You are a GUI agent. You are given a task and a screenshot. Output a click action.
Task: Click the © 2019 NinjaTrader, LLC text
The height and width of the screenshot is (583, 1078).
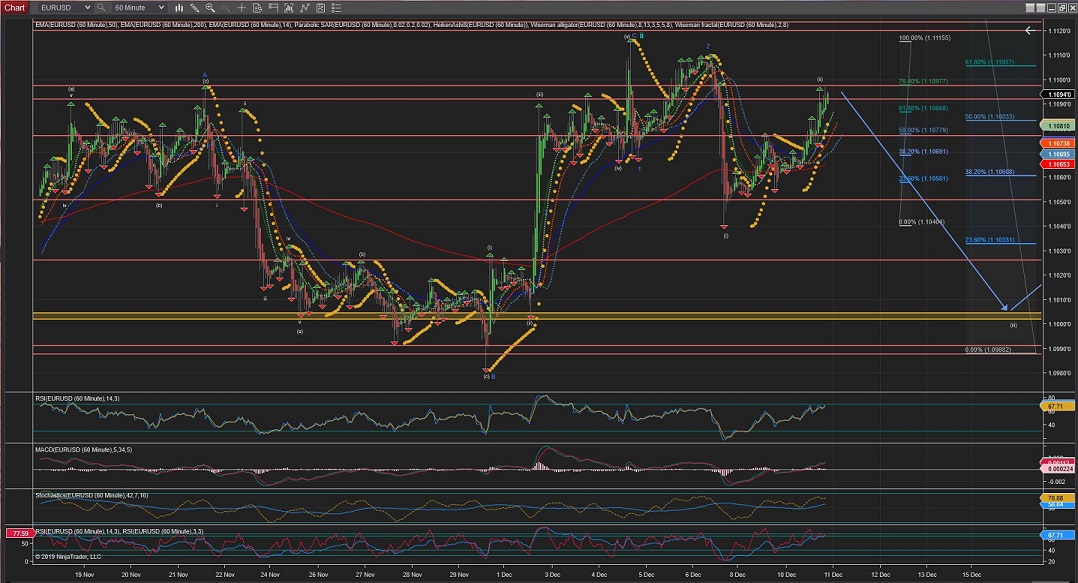pos(68,557)
